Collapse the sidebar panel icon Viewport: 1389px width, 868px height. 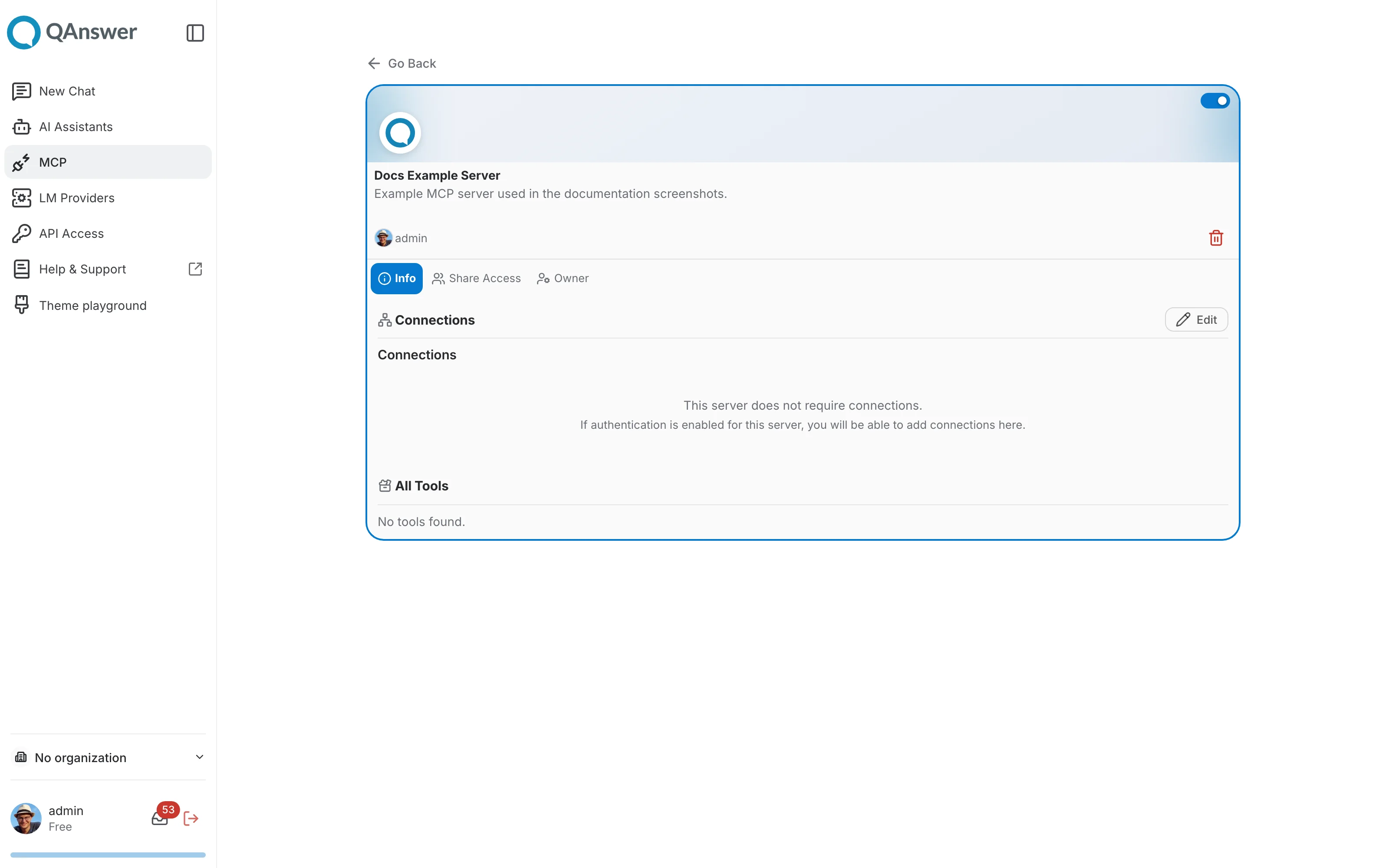pyautogui.click(x=195, y=33)
